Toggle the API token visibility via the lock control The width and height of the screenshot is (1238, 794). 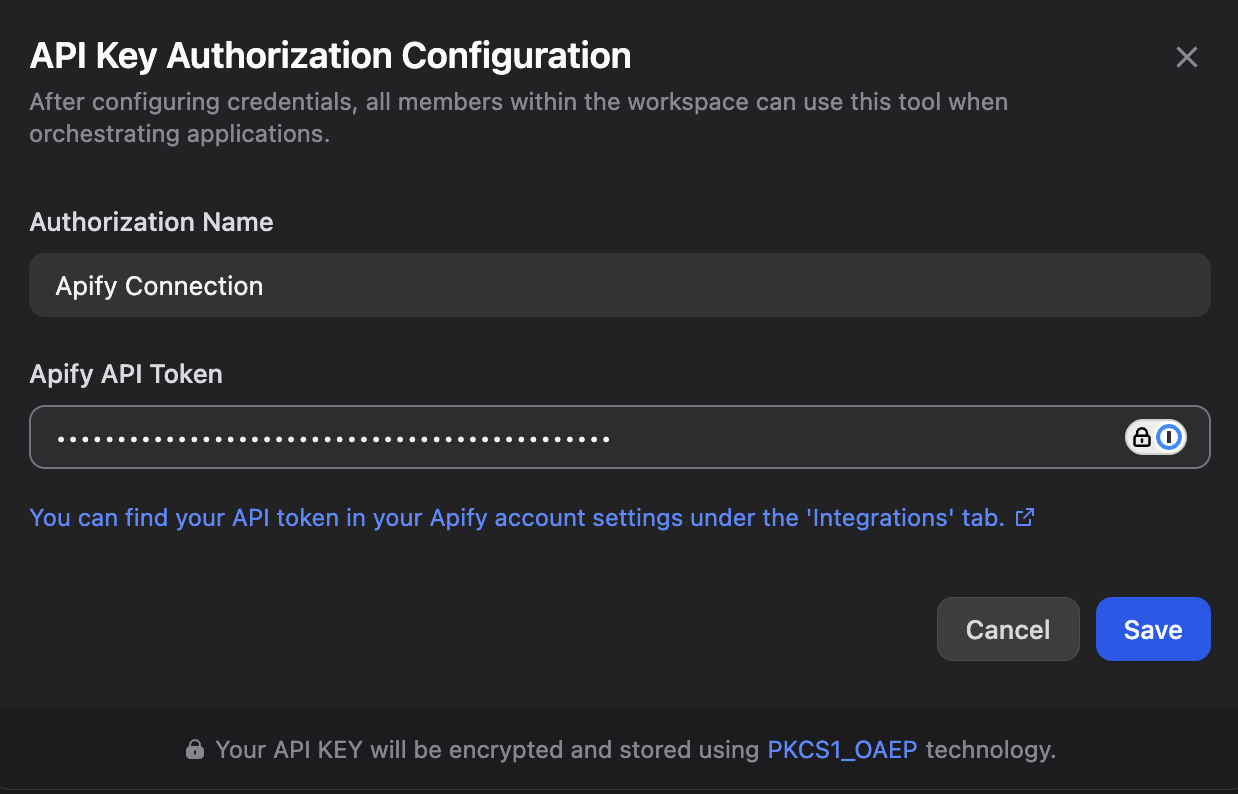click(1142, 437)
